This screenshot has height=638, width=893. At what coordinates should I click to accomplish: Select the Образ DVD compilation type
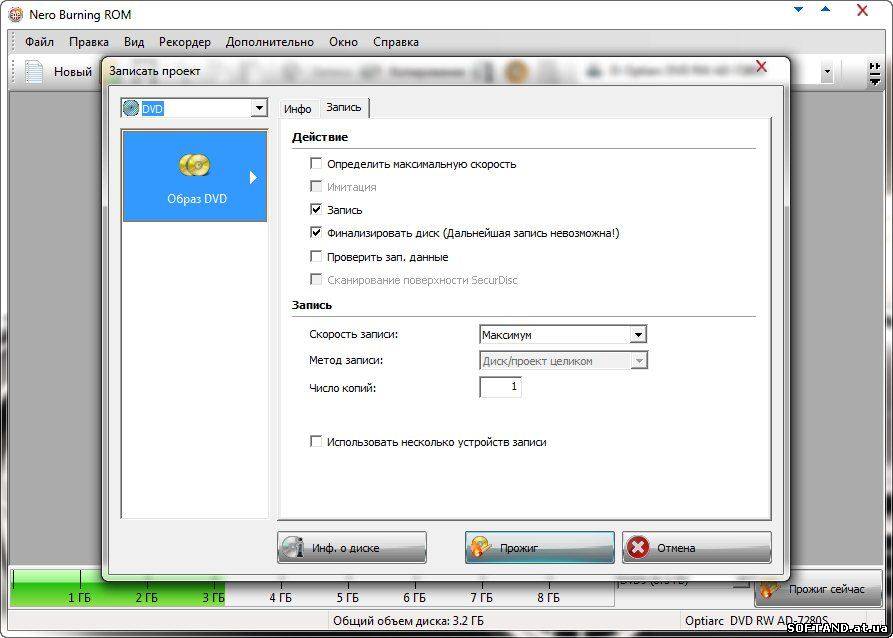(x=195, y=176)
